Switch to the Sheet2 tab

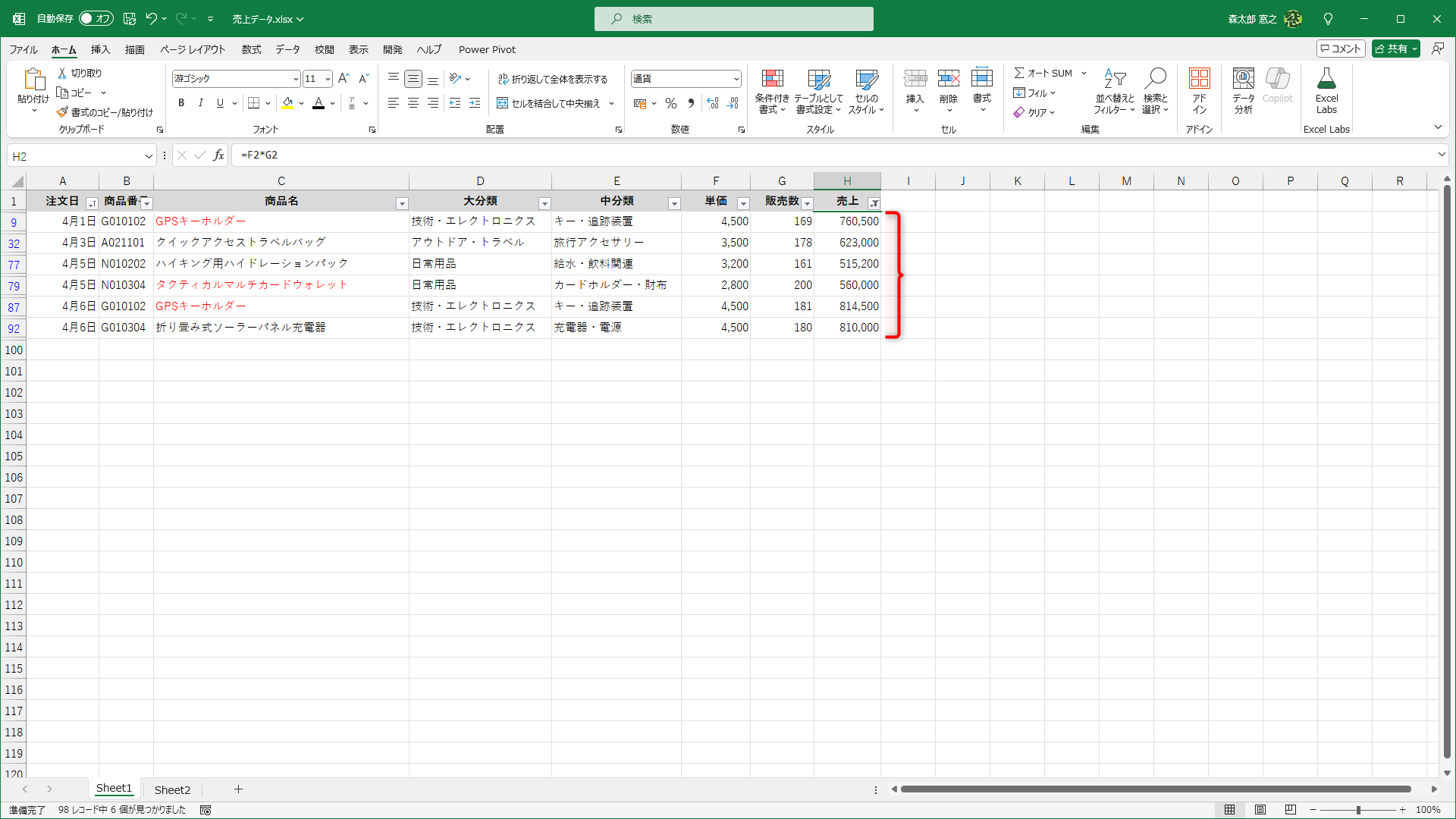tap(172, 789)
